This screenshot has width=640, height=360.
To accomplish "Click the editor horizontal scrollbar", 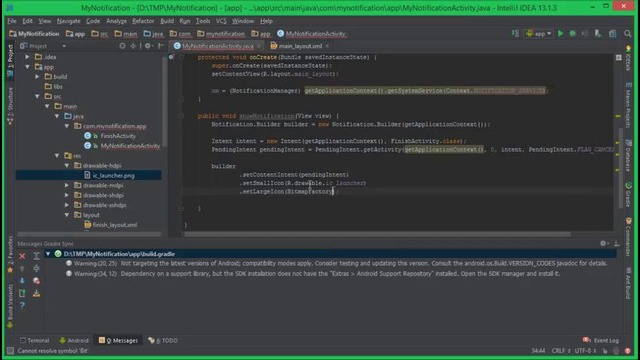I will [378, 234].
